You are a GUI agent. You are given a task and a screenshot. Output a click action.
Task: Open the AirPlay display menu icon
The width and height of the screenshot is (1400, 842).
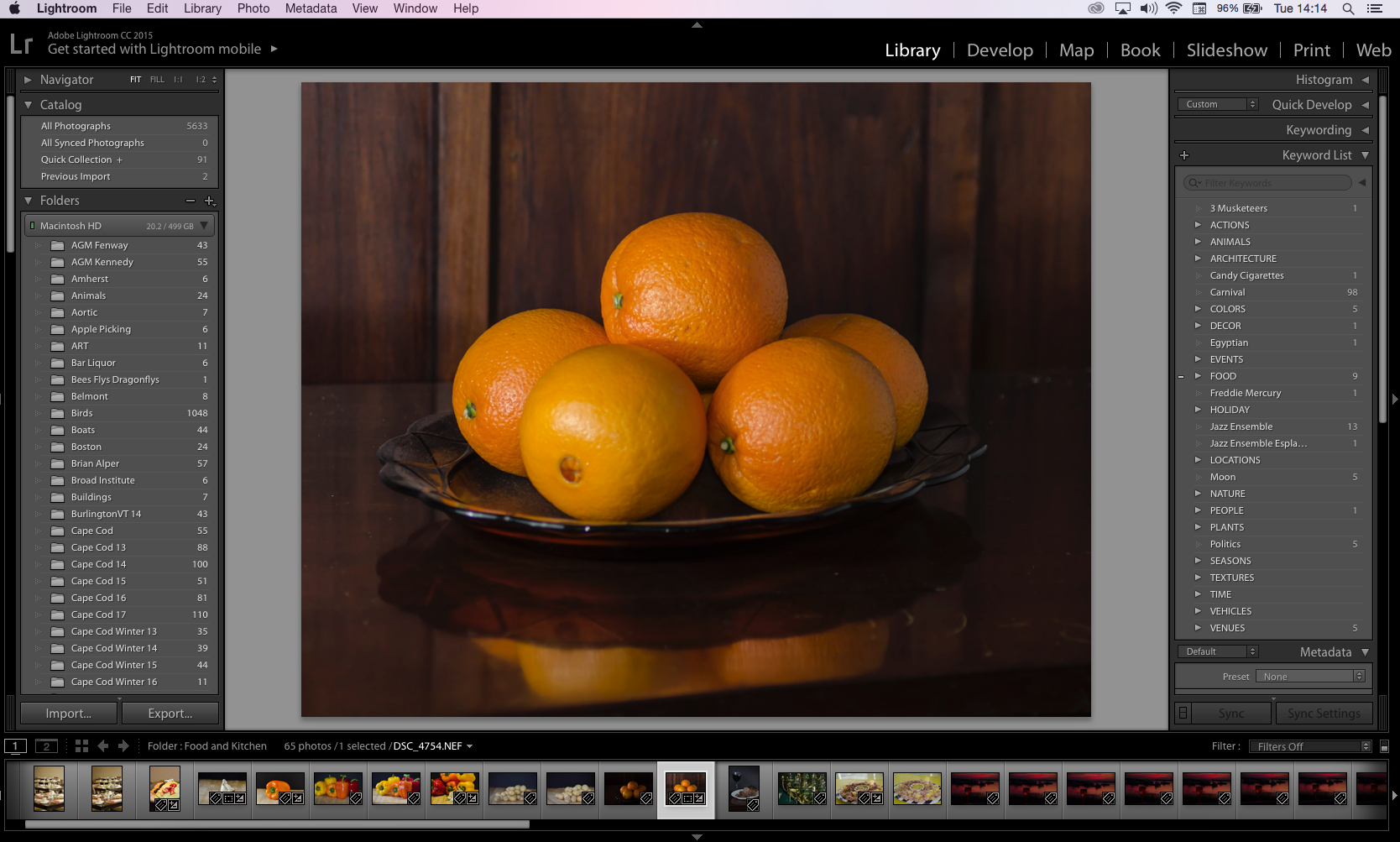click(1123, 8)
